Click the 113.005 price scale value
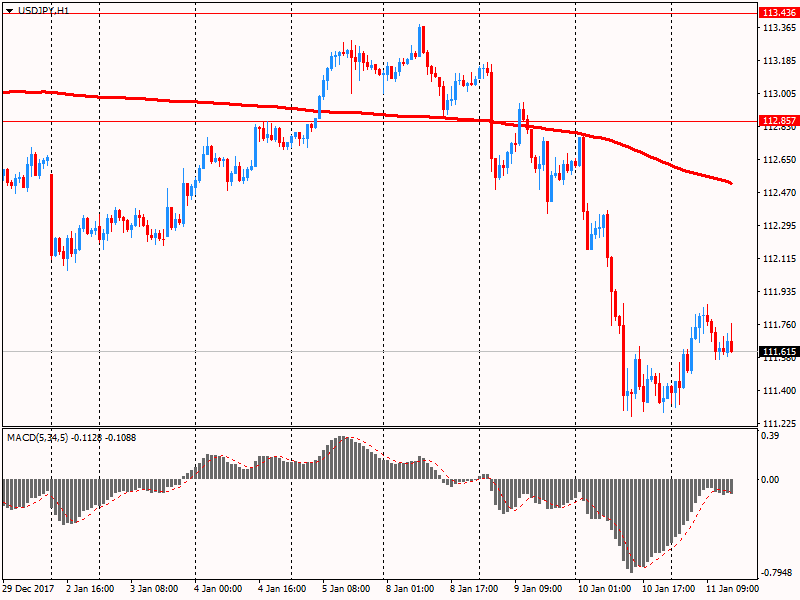 click(x=779, y=93)
